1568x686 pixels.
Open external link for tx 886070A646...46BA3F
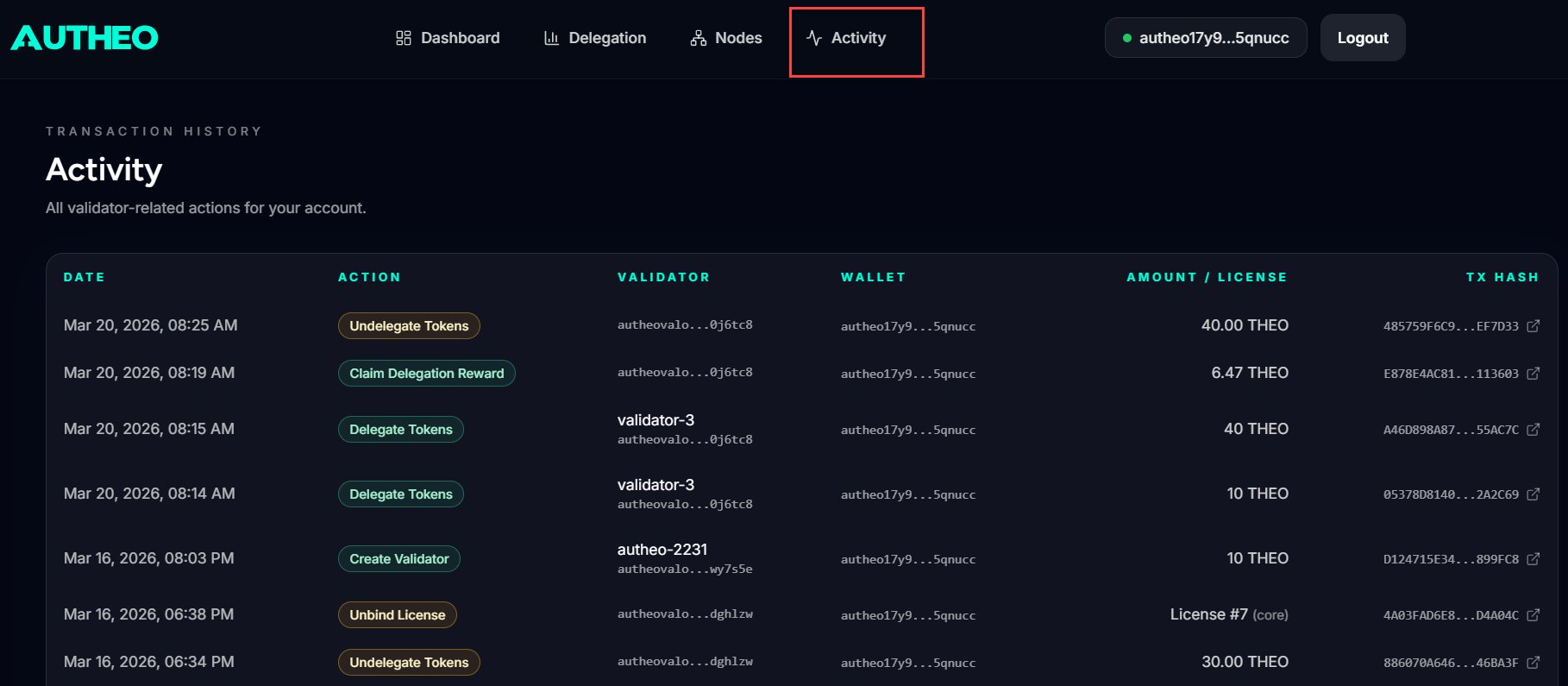click(1533, 663)
